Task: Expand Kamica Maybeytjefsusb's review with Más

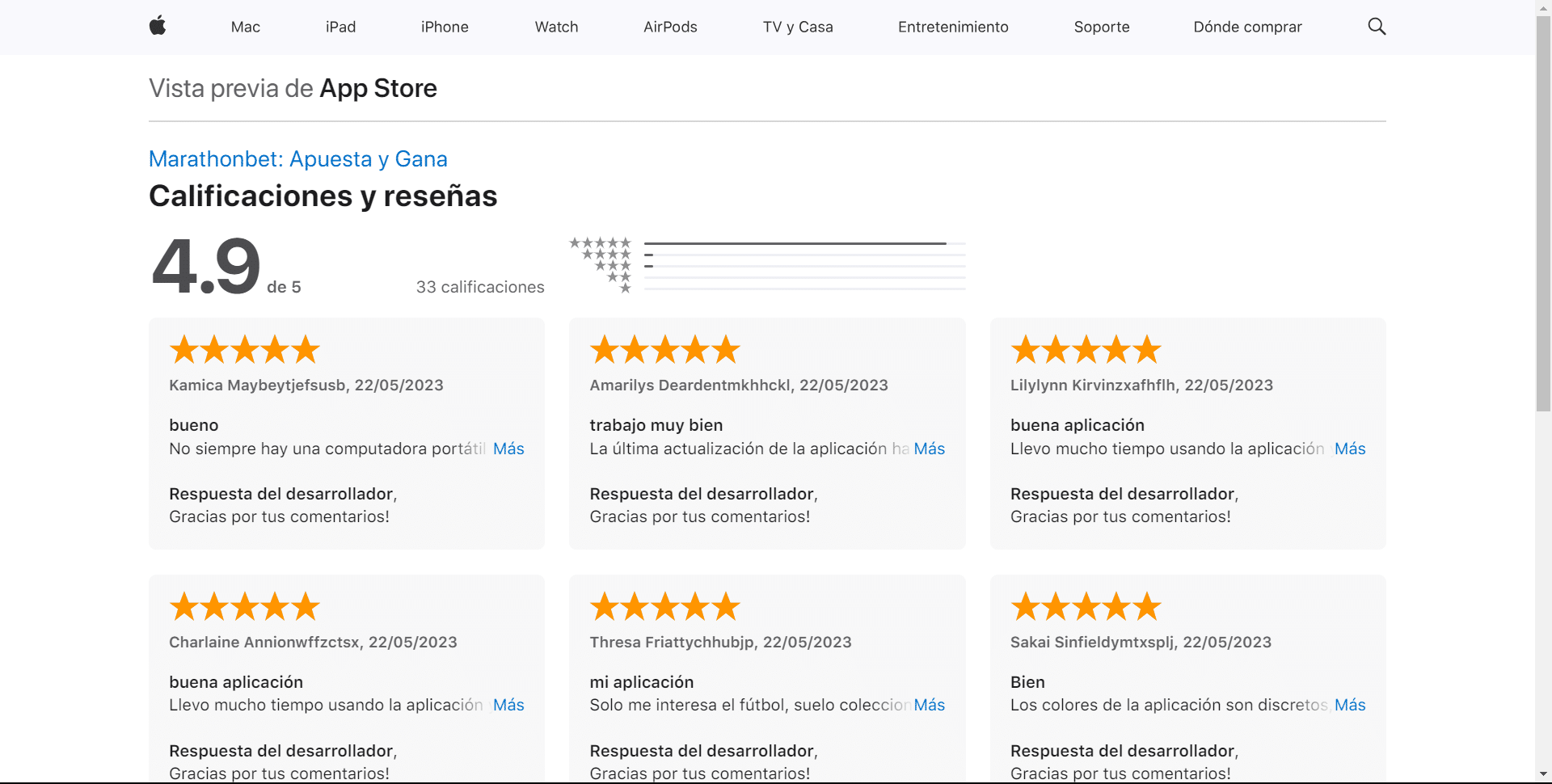Action: (x=508, y=449)
